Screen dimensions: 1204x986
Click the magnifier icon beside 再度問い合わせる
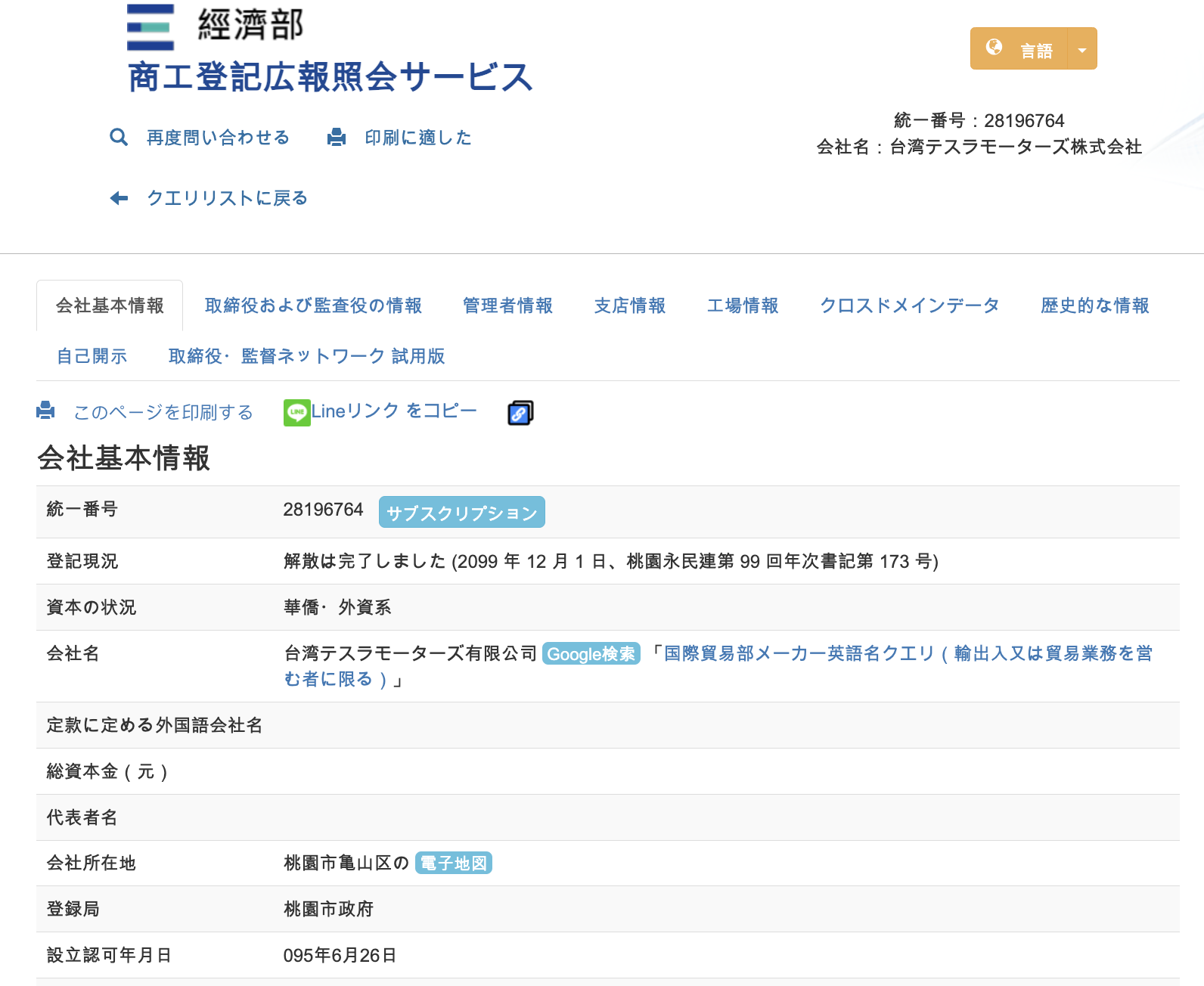[119, 137]
